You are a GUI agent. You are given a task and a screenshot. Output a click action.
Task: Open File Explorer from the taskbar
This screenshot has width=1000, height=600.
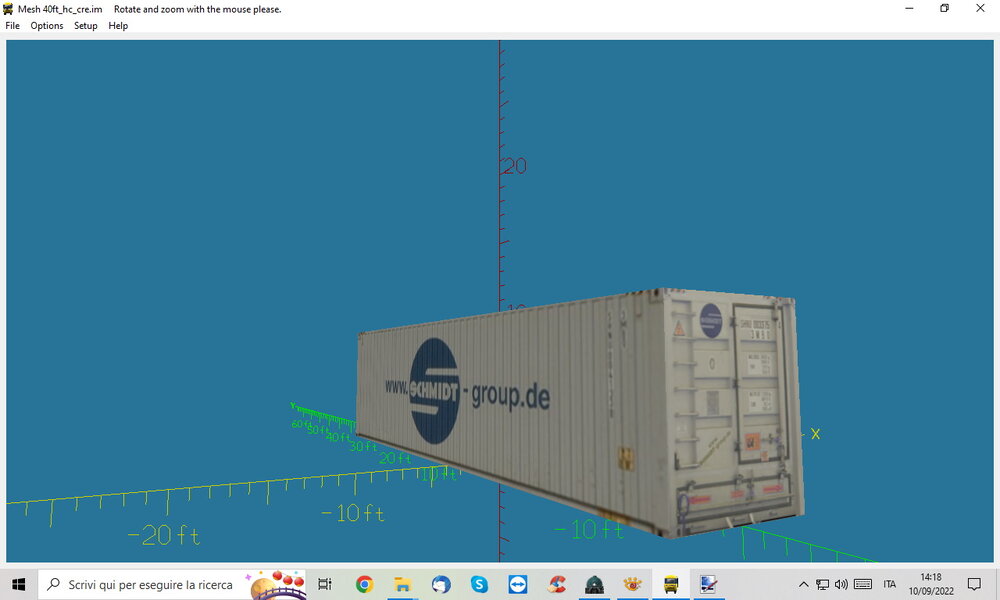402,584
